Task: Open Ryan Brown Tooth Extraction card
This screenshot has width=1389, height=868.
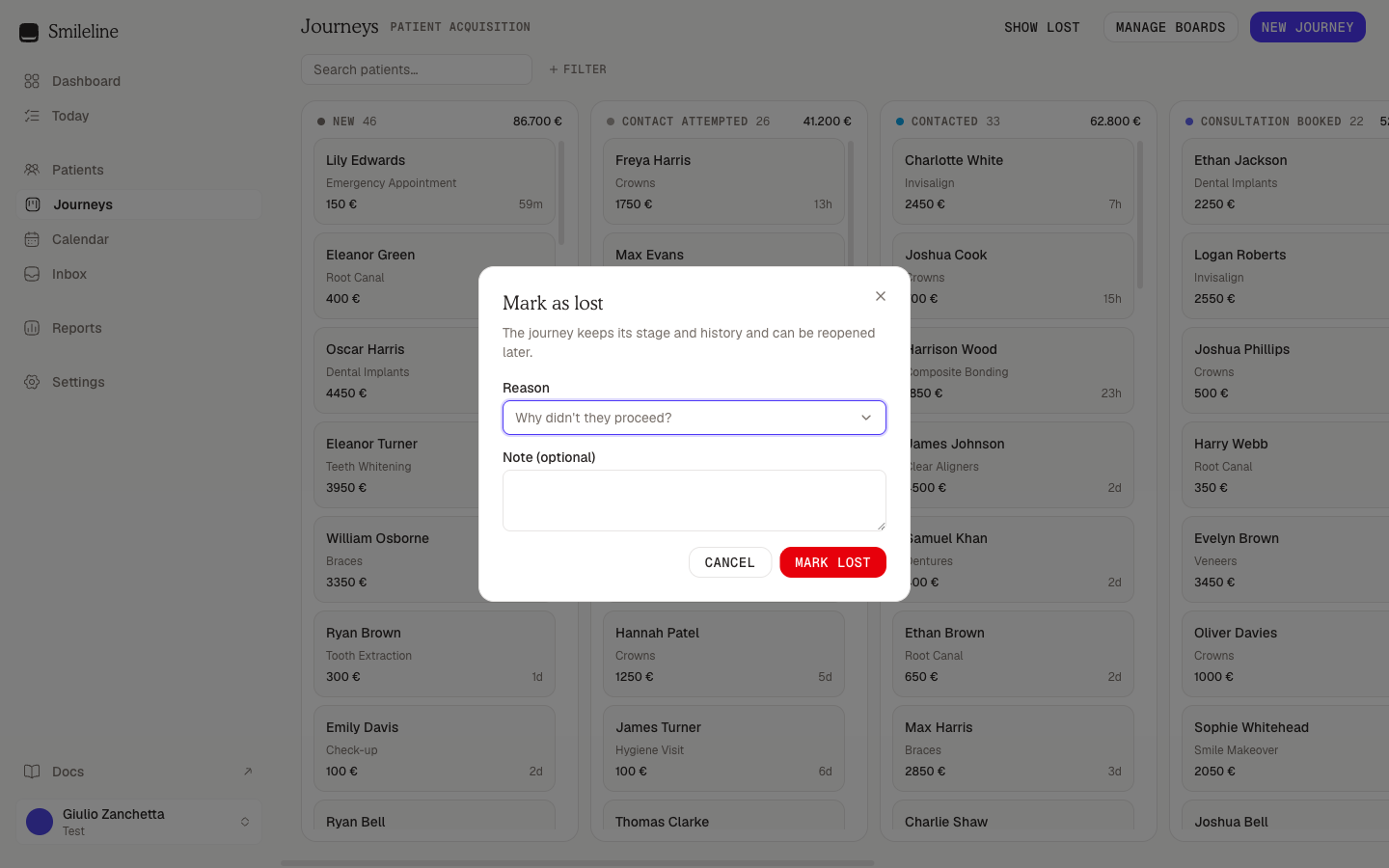Action: (434, 654)
